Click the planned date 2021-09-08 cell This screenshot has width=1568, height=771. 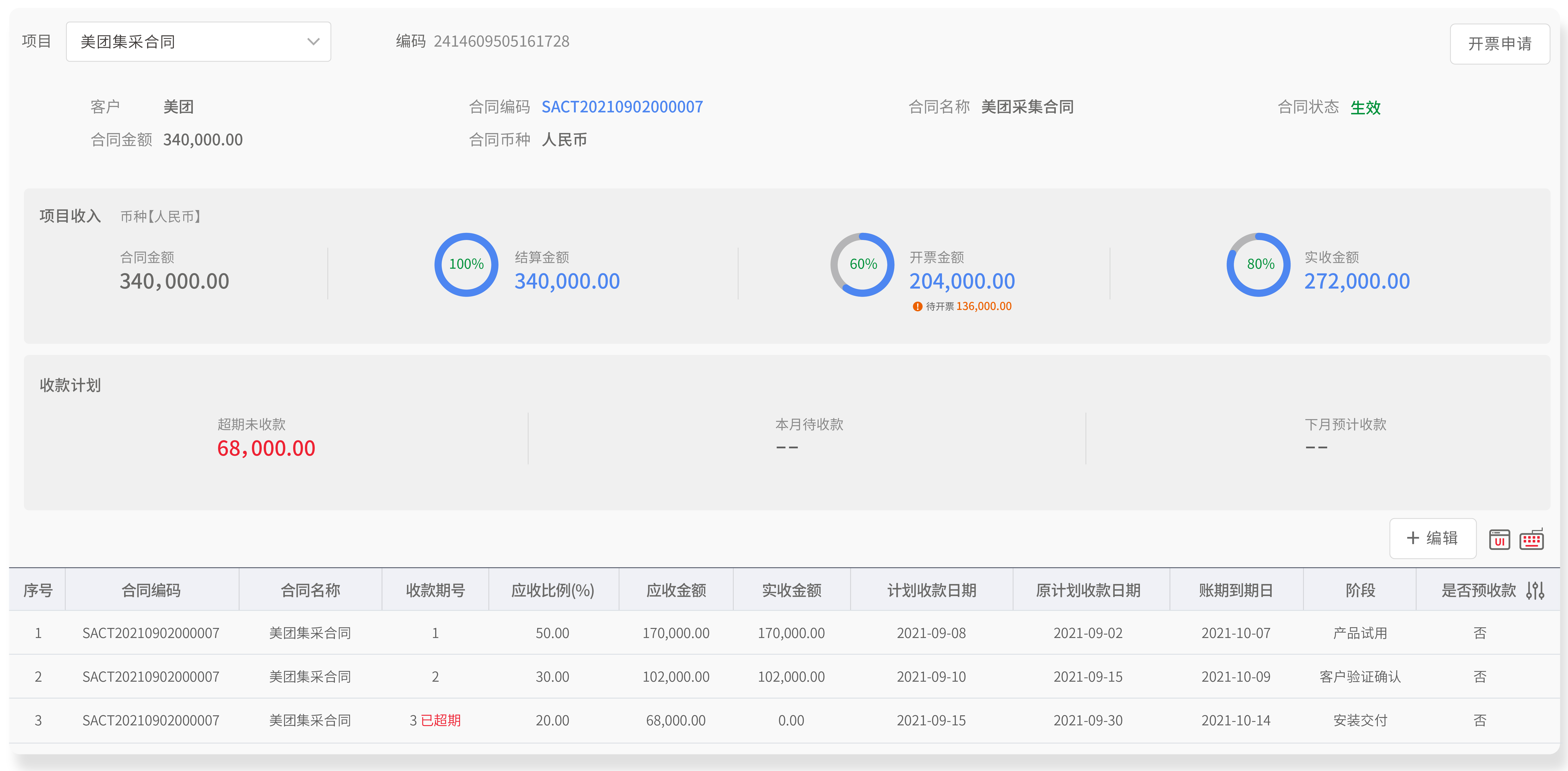(x=931, y=633)
